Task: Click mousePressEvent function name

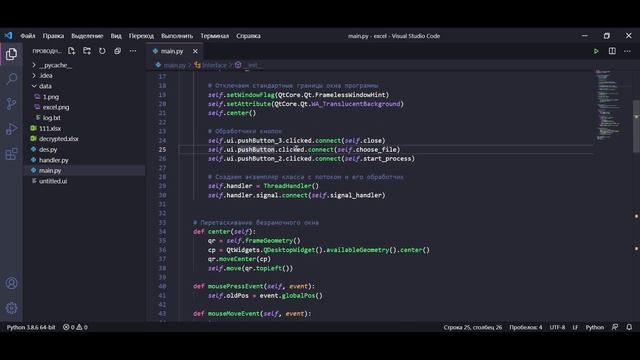Action: (x=236, y=286)
